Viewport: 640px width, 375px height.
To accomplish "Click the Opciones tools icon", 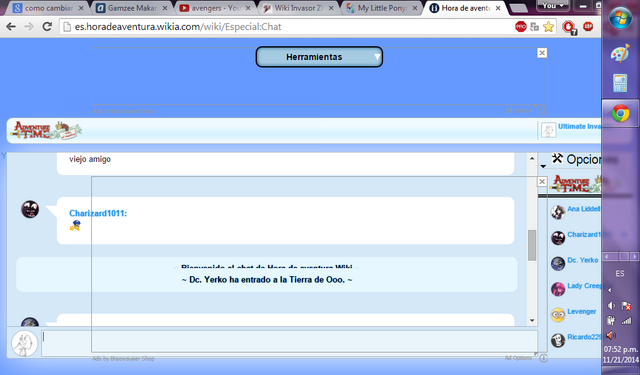I will [x=557, y=158].
